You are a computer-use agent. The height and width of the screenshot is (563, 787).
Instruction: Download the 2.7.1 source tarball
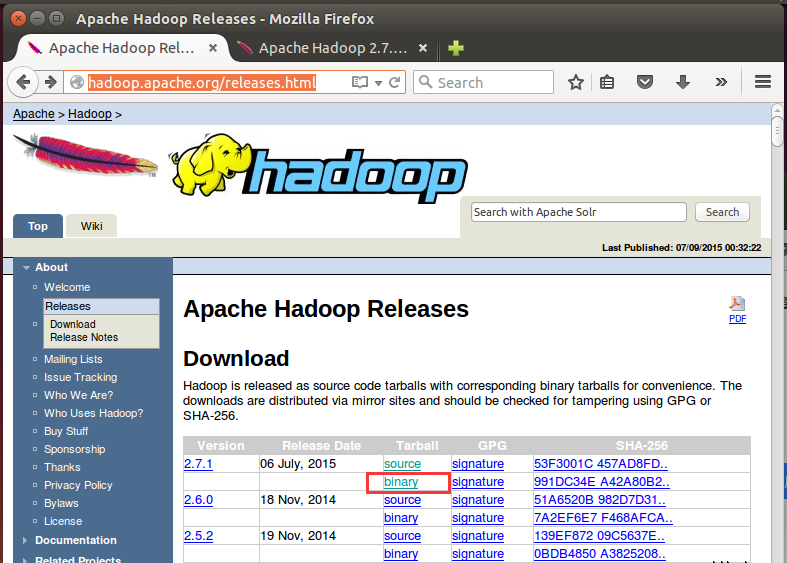click(x=403, y=464)
